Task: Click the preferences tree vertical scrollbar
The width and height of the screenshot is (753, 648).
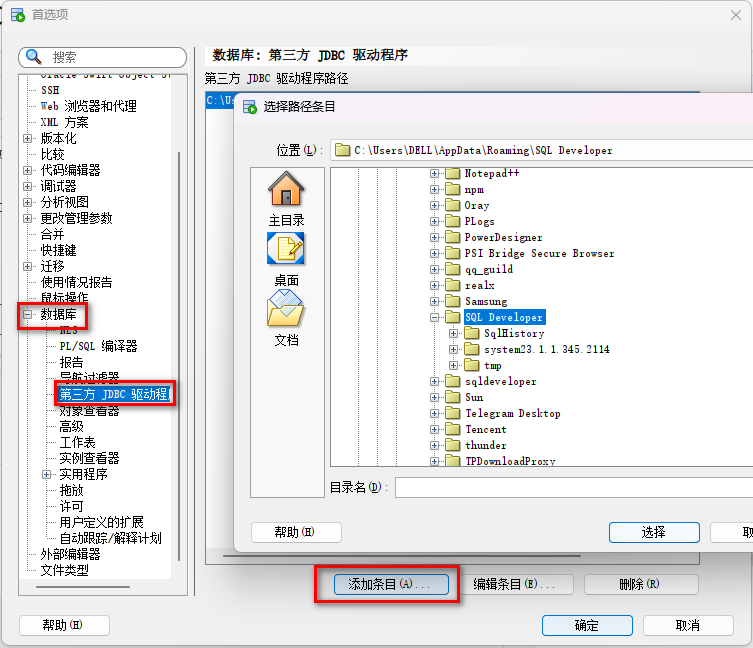Action: [179, 355]
